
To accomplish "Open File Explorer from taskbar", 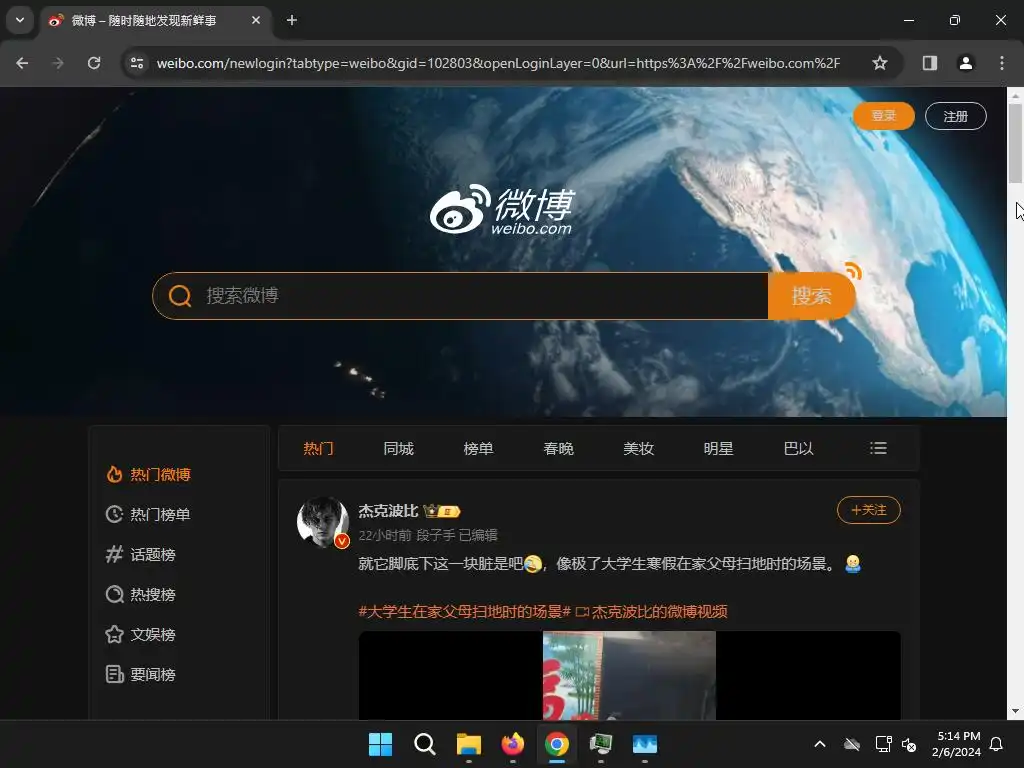I will (x=468, y=744).
